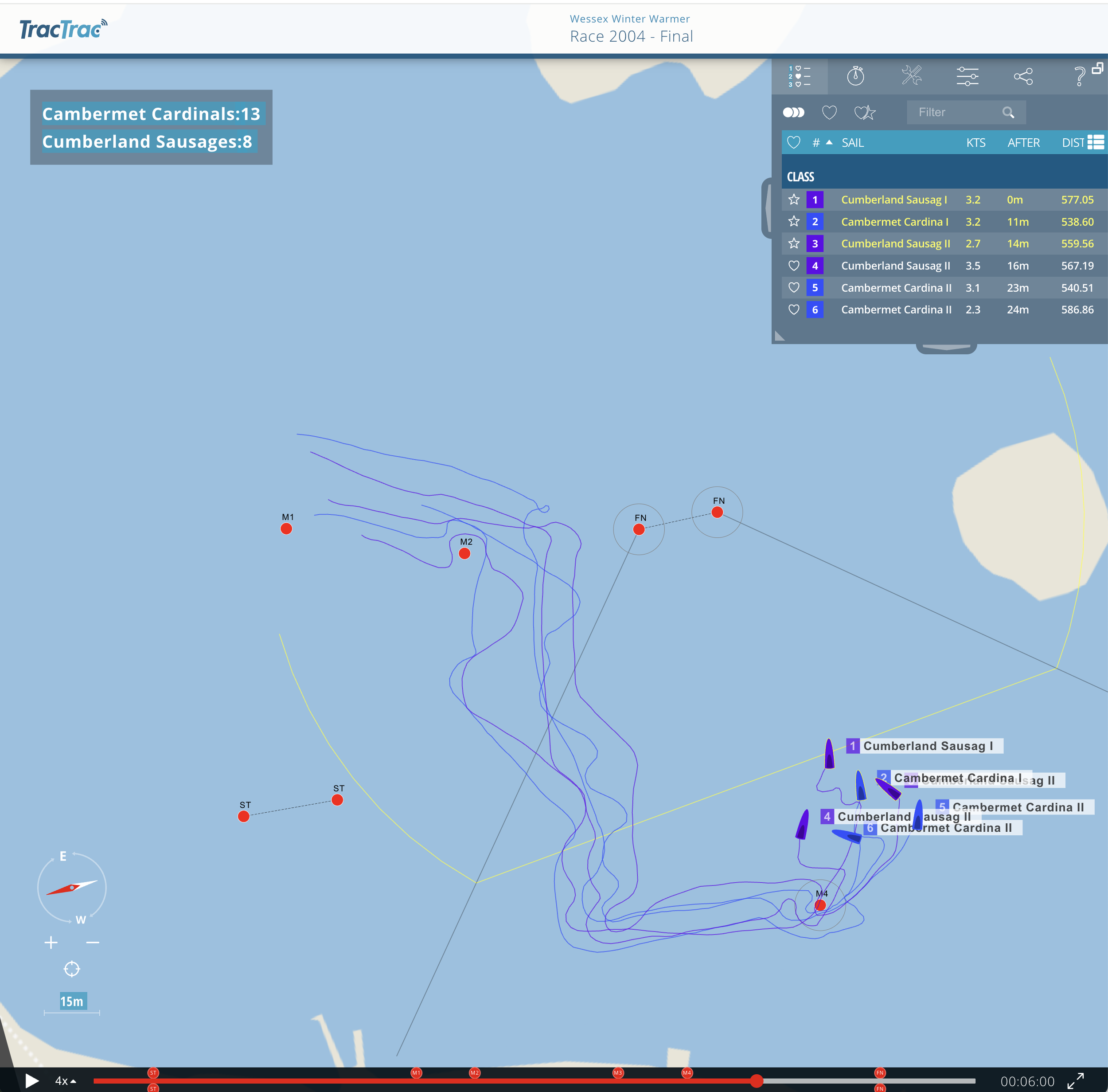This screenshot has height=1092, width=1108.
Task: Click the TracTrac logo
Action: point(63,29)
